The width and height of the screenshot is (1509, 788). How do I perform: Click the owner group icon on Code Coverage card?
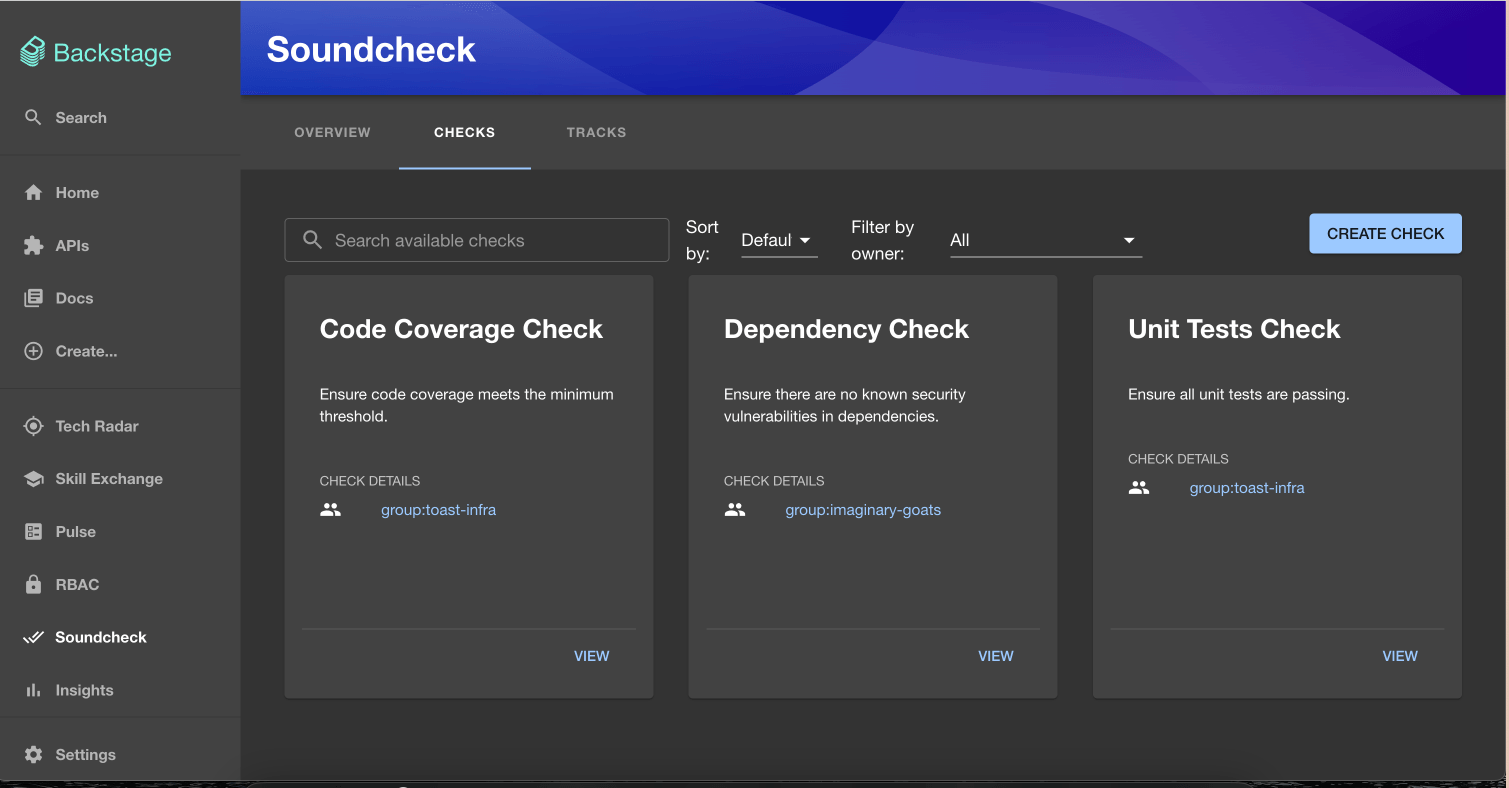(330, 510)
